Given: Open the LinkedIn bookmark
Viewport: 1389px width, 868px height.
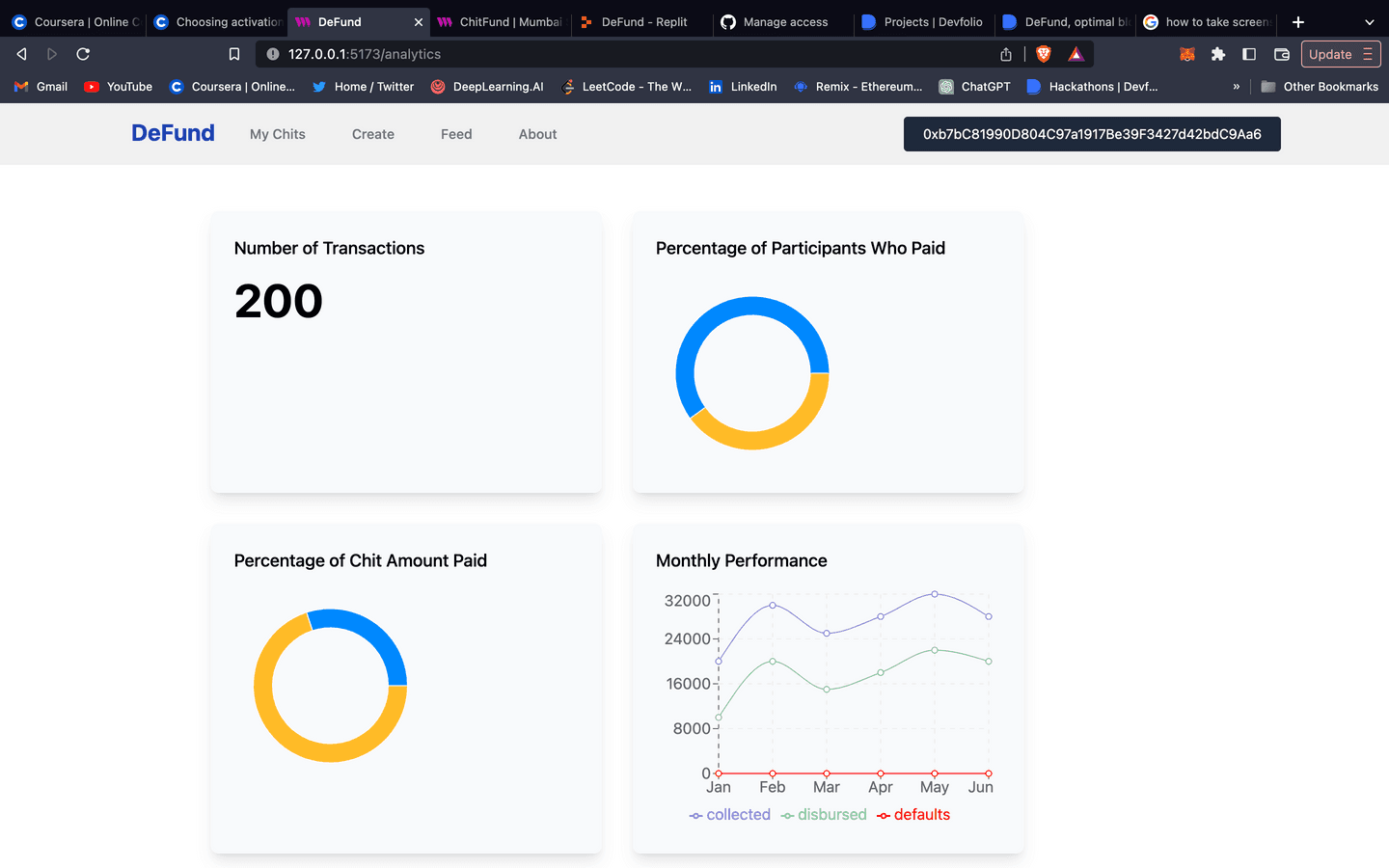Looking at the screenshot, I should click(x=743, y=87).
